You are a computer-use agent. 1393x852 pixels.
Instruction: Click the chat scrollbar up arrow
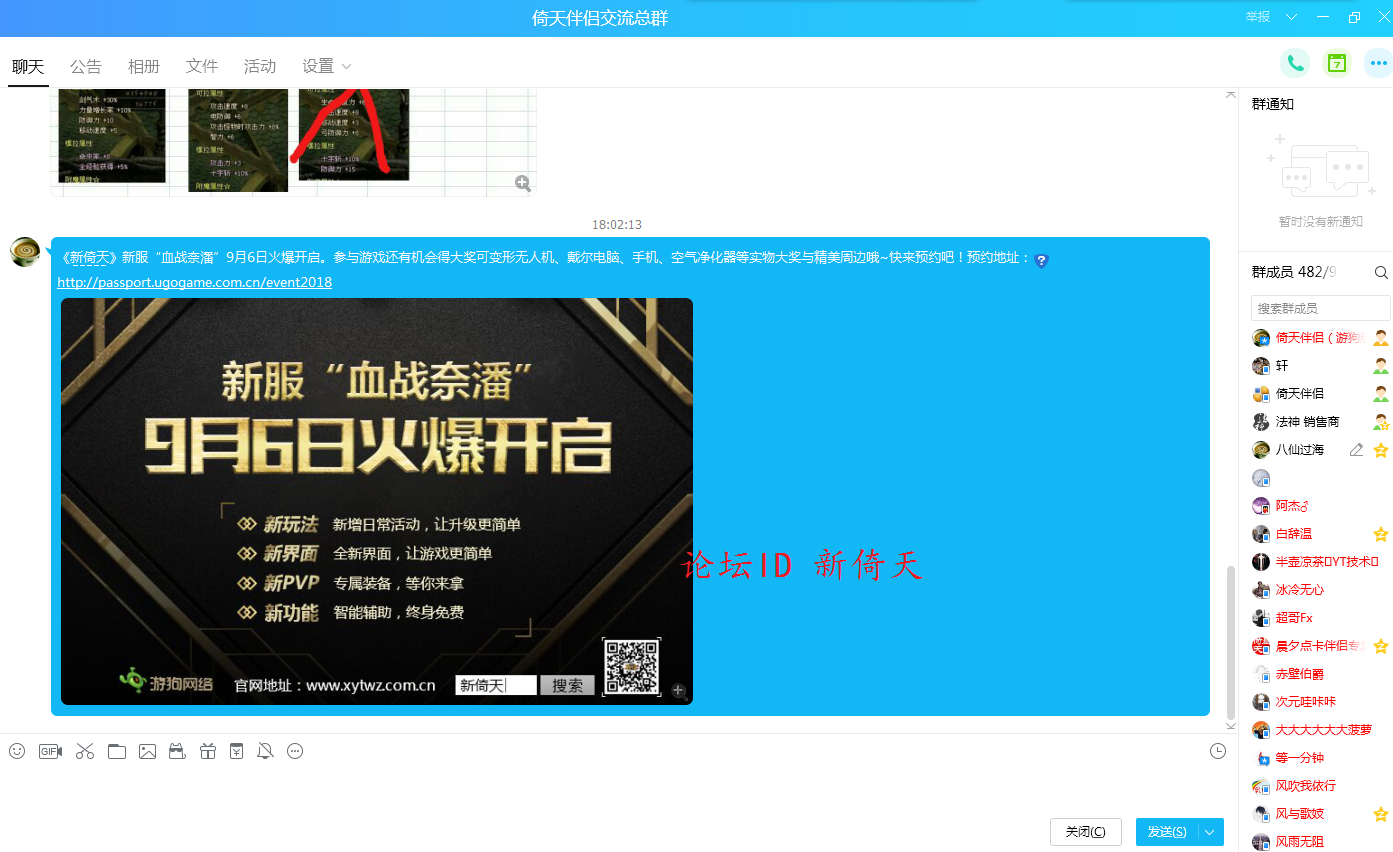point(1231,94)
